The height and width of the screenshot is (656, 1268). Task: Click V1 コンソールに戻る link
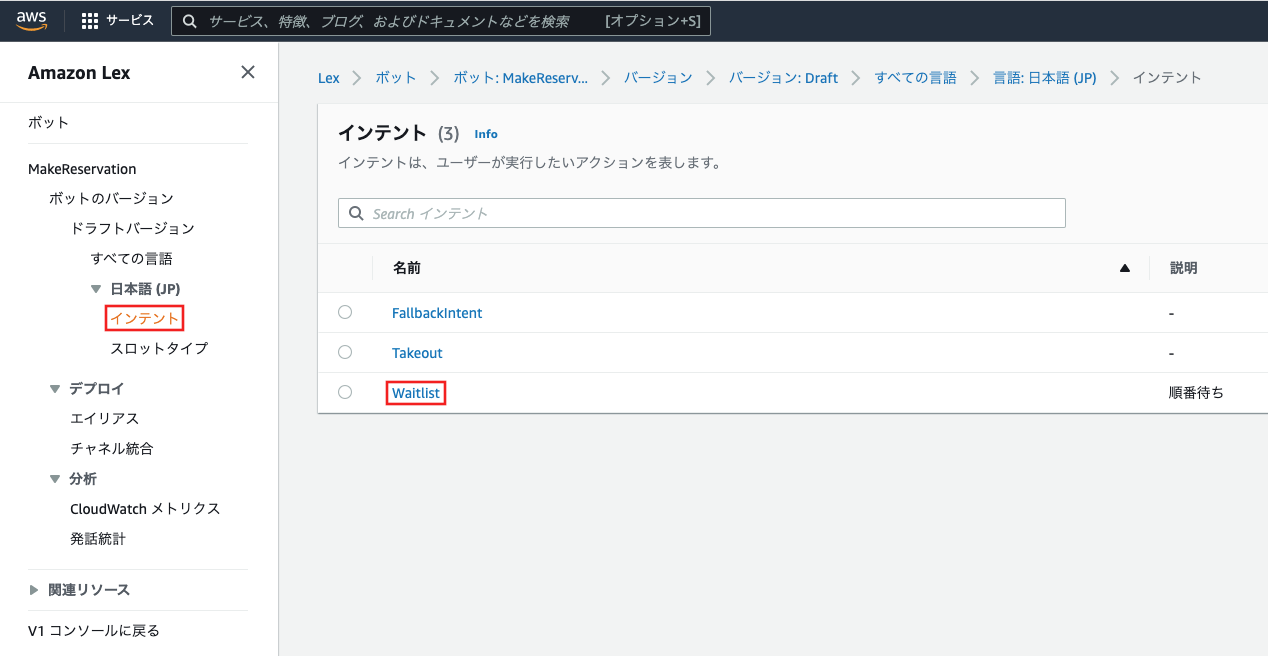pos(94,630)
